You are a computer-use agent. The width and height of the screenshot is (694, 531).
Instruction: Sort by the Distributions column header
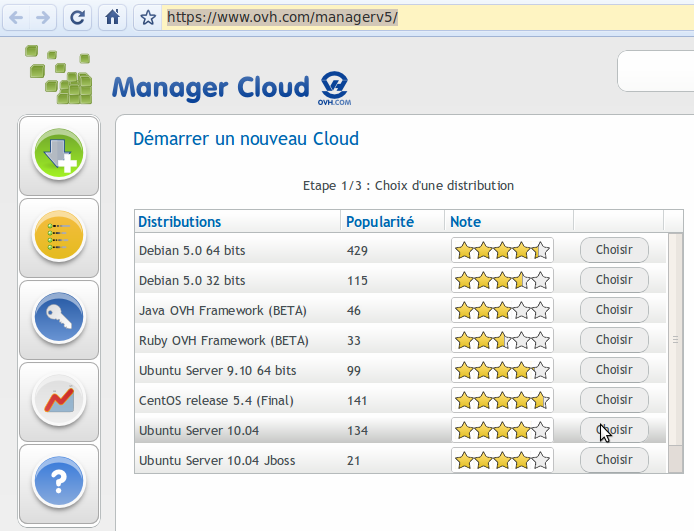180,222
